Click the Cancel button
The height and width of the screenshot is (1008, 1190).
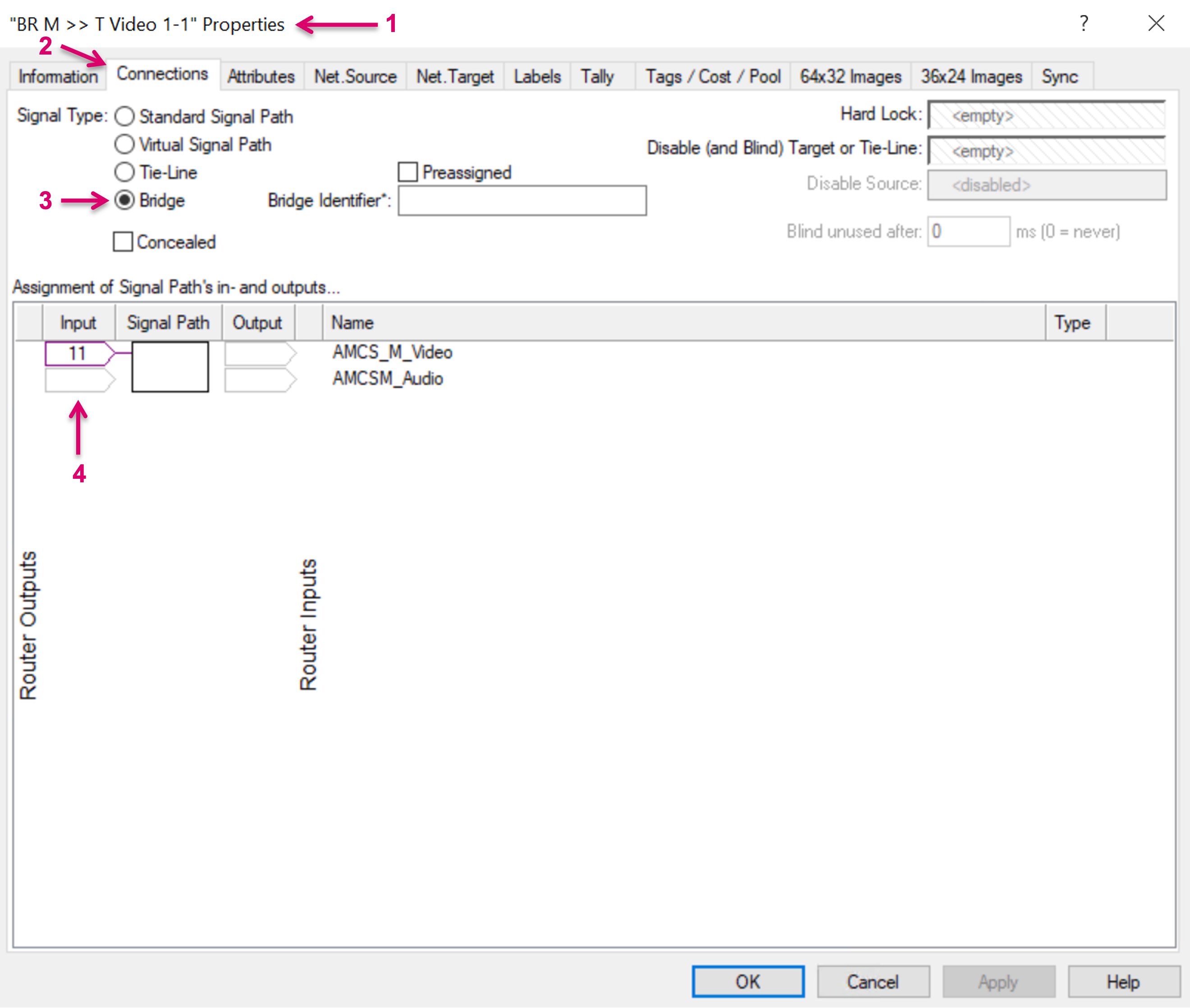tap(872, 982)
